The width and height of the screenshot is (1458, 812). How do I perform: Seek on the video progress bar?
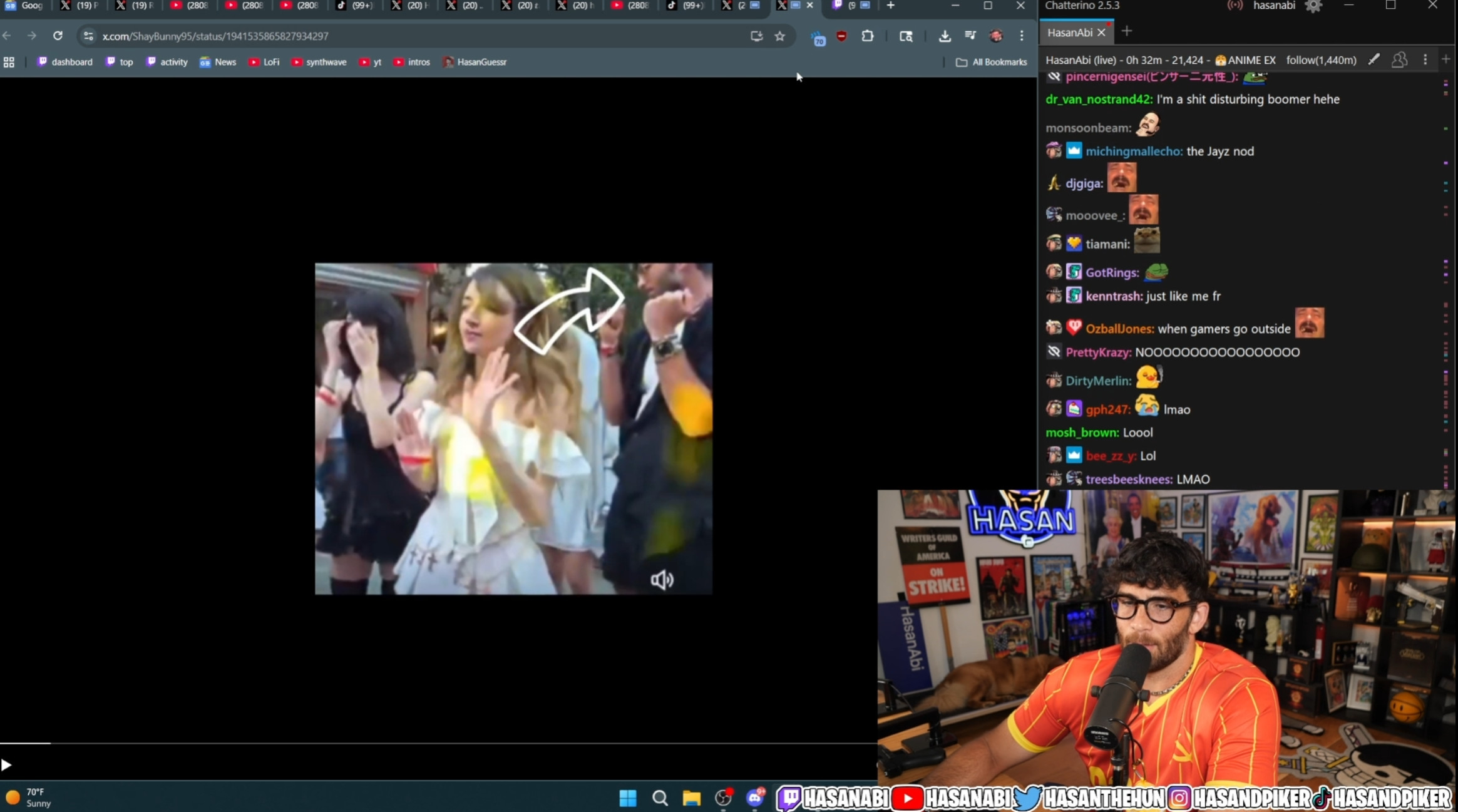pyautogui.click(x=438, y=743)
